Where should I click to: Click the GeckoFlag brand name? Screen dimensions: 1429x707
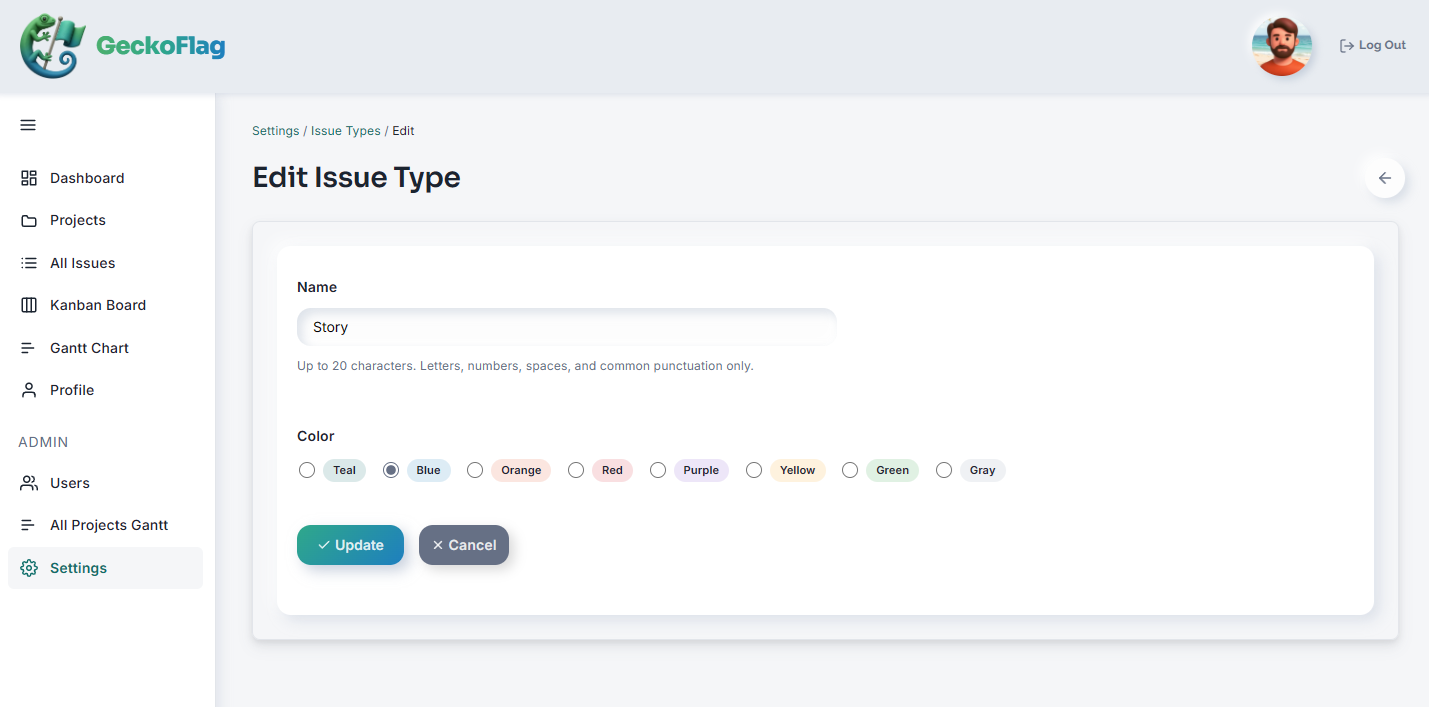(x=160, y=46)
